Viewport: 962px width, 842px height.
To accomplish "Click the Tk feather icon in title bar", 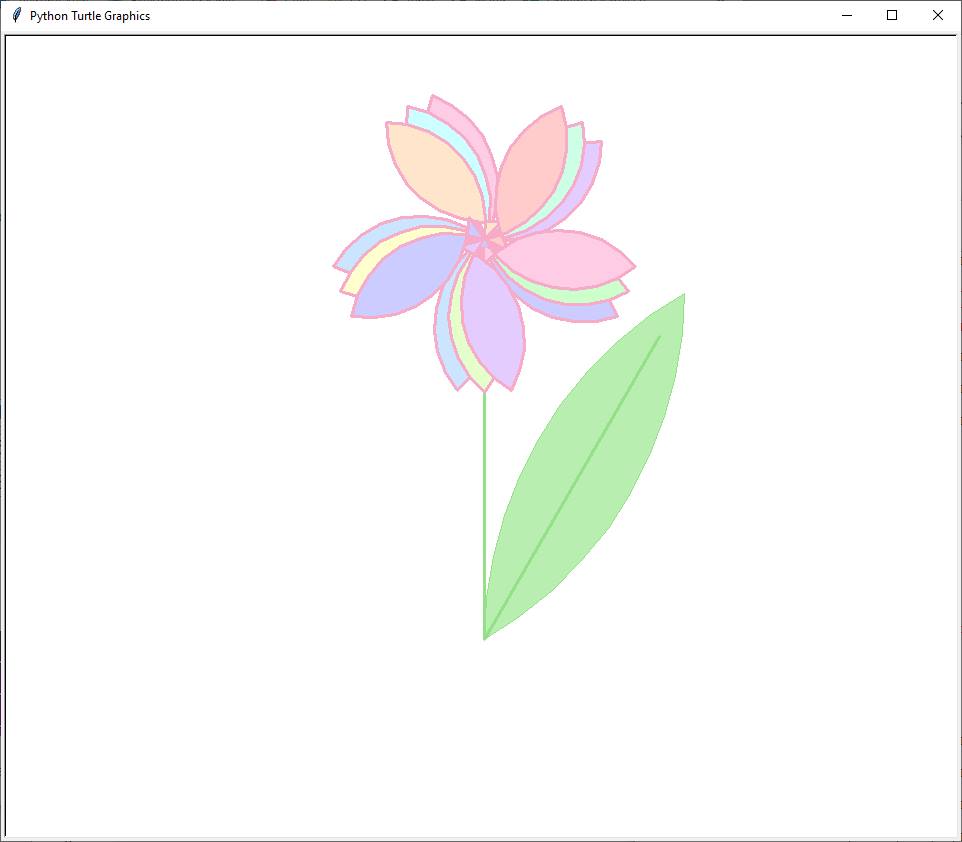I will [x=16, y=15].
